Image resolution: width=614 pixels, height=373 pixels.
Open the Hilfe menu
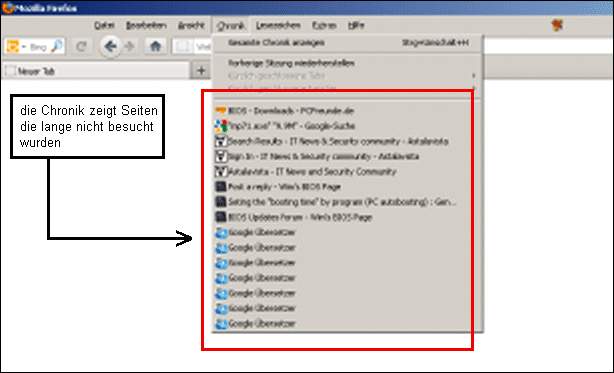[x=356, y=26]
